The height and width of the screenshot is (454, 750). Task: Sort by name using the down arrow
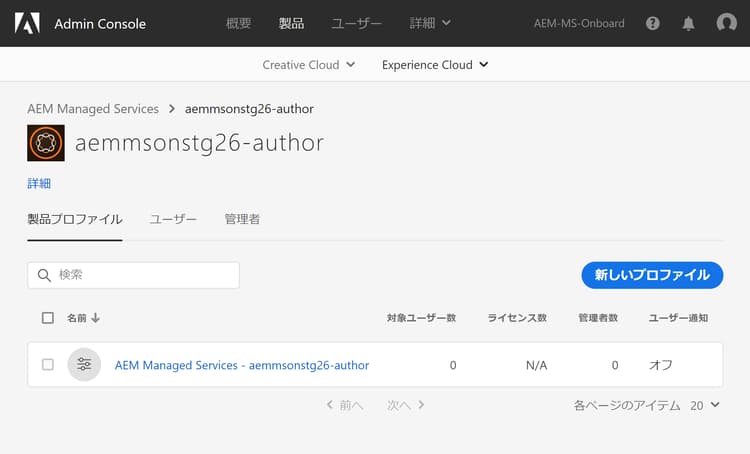(96, 318)
